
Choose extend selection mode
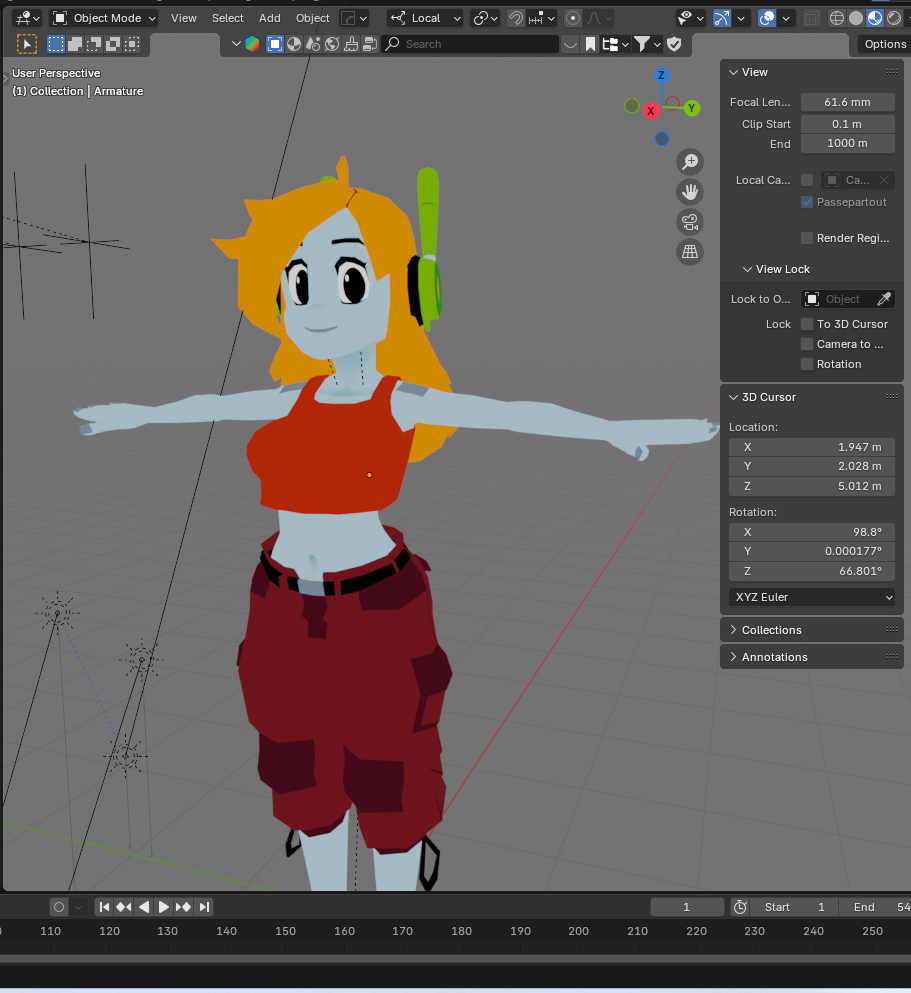(75, 44)
